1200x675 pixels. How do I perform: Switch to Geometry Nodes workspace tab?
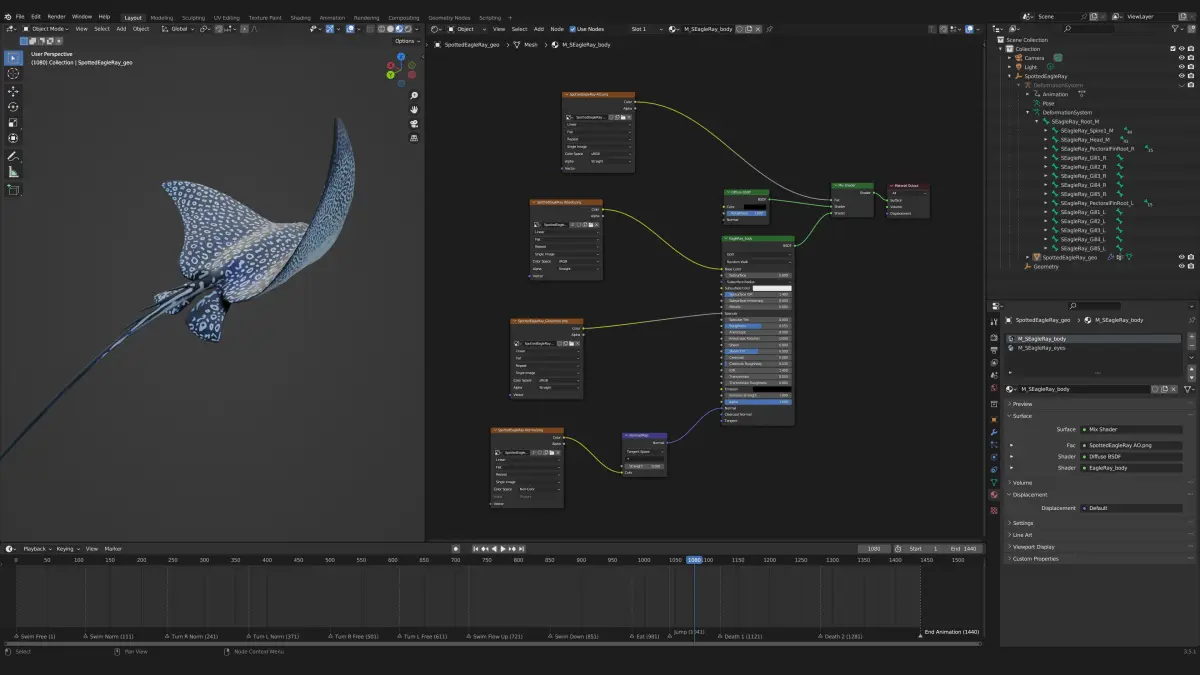449,18
